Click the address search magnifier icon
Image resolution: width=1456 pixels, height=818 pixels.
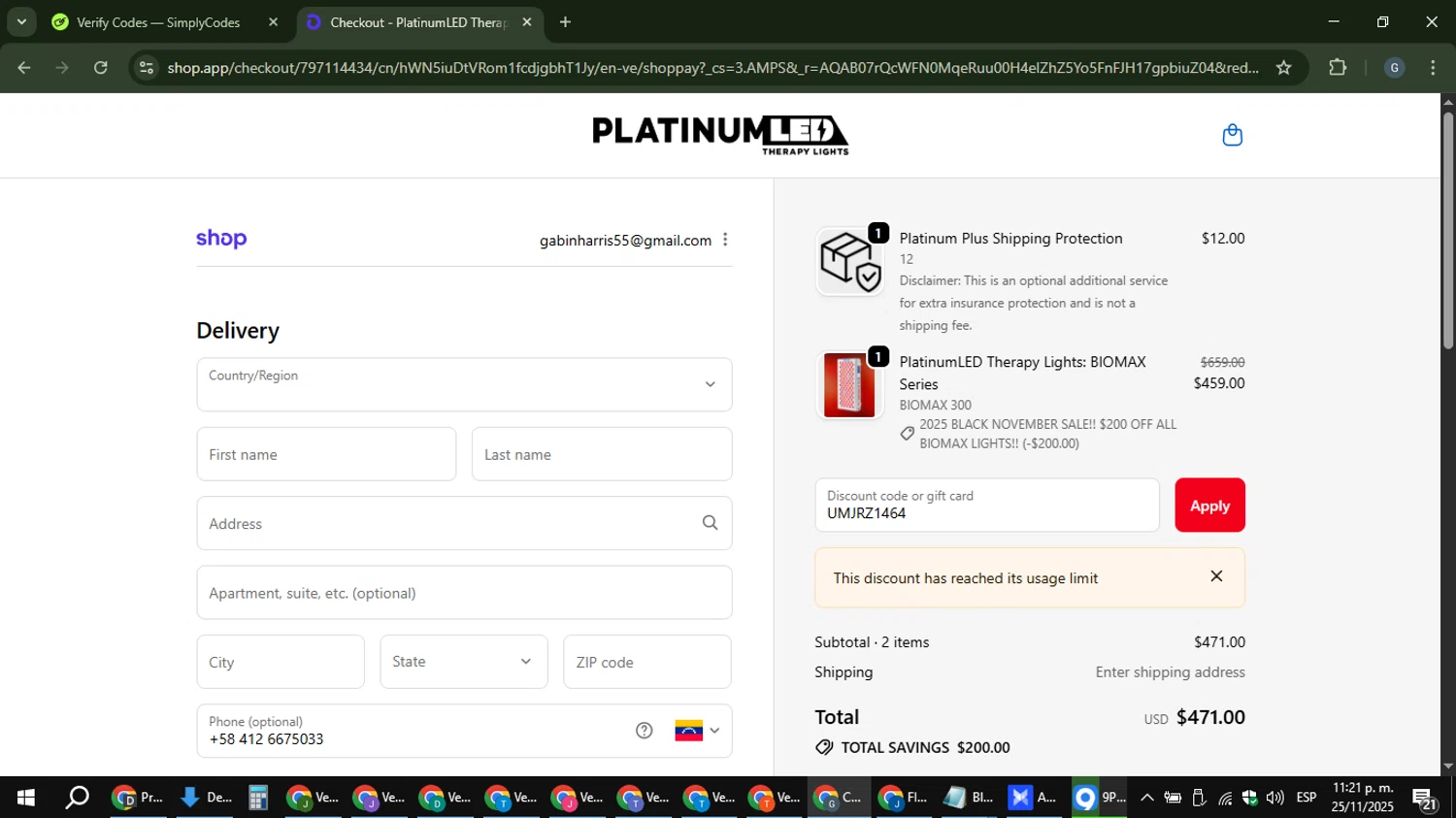[710, 523]
